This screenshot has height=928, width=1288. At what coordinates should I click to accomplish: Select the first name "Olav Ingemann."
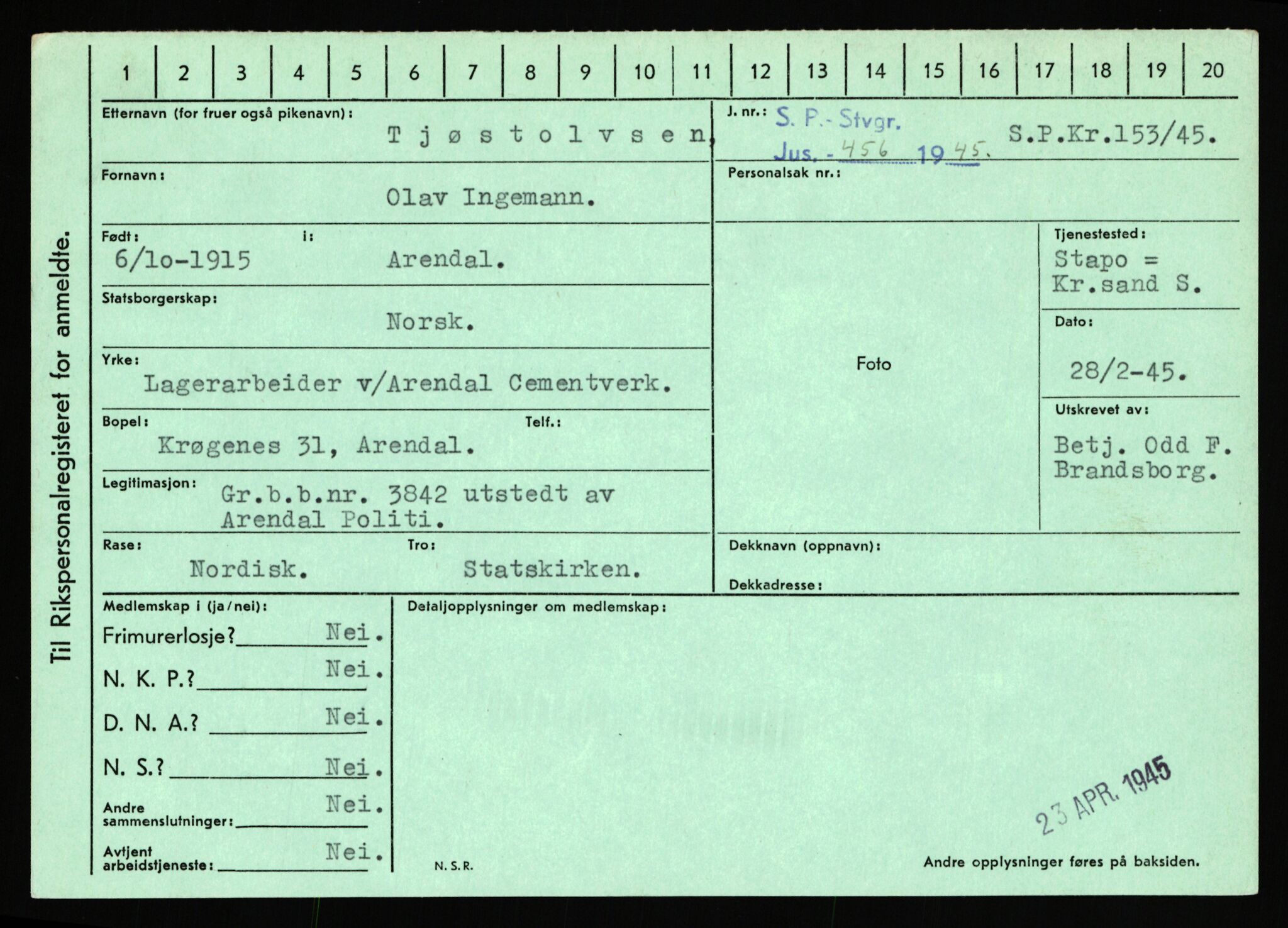pyautogui.click(x=491, y=199)
